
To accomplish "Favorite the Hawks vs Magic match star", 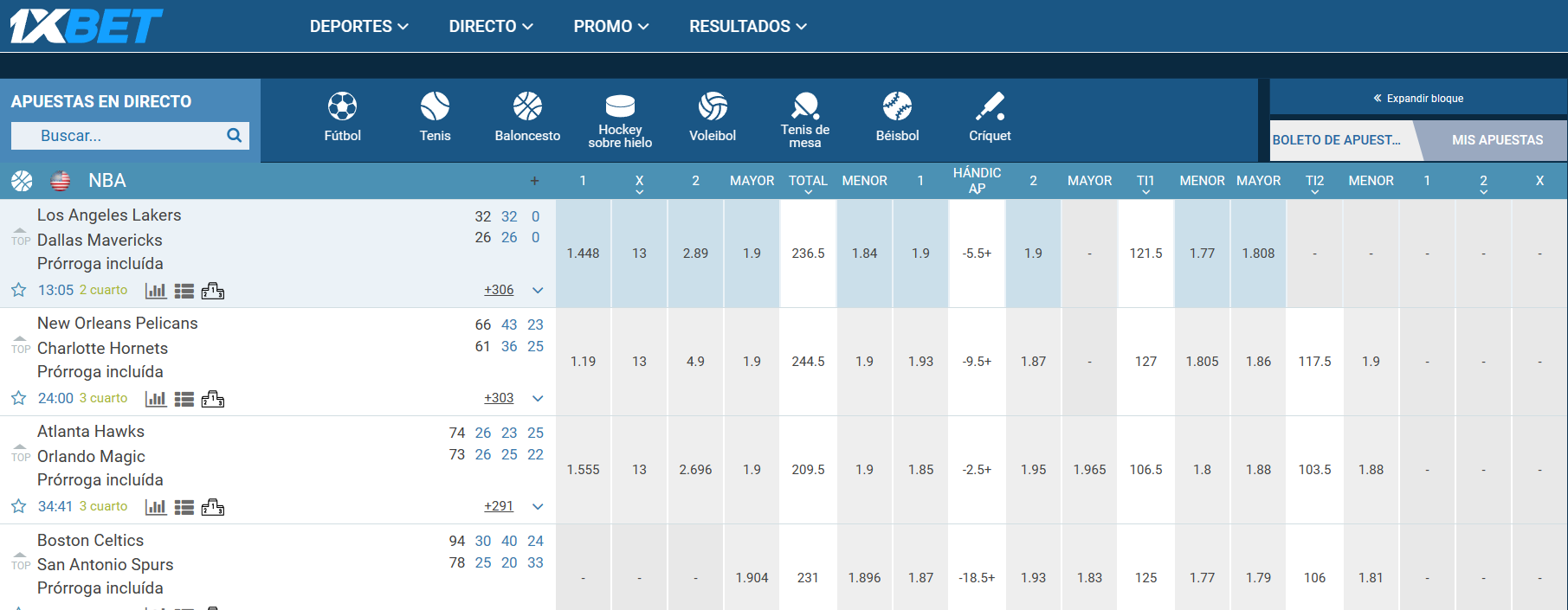I will [18, 506].
